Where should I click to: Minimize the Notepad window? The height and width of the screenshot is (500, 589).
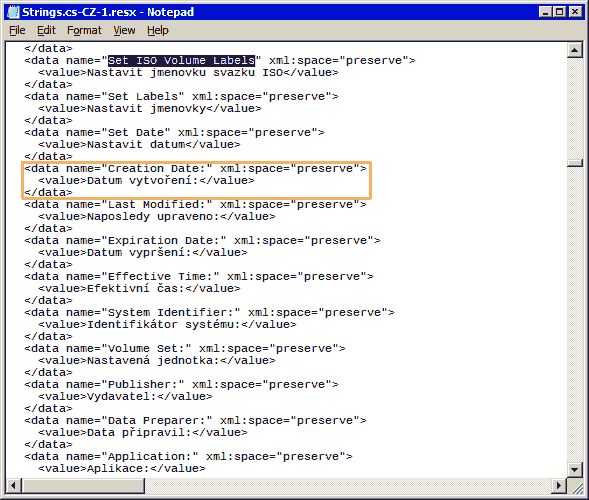[545, 12]
